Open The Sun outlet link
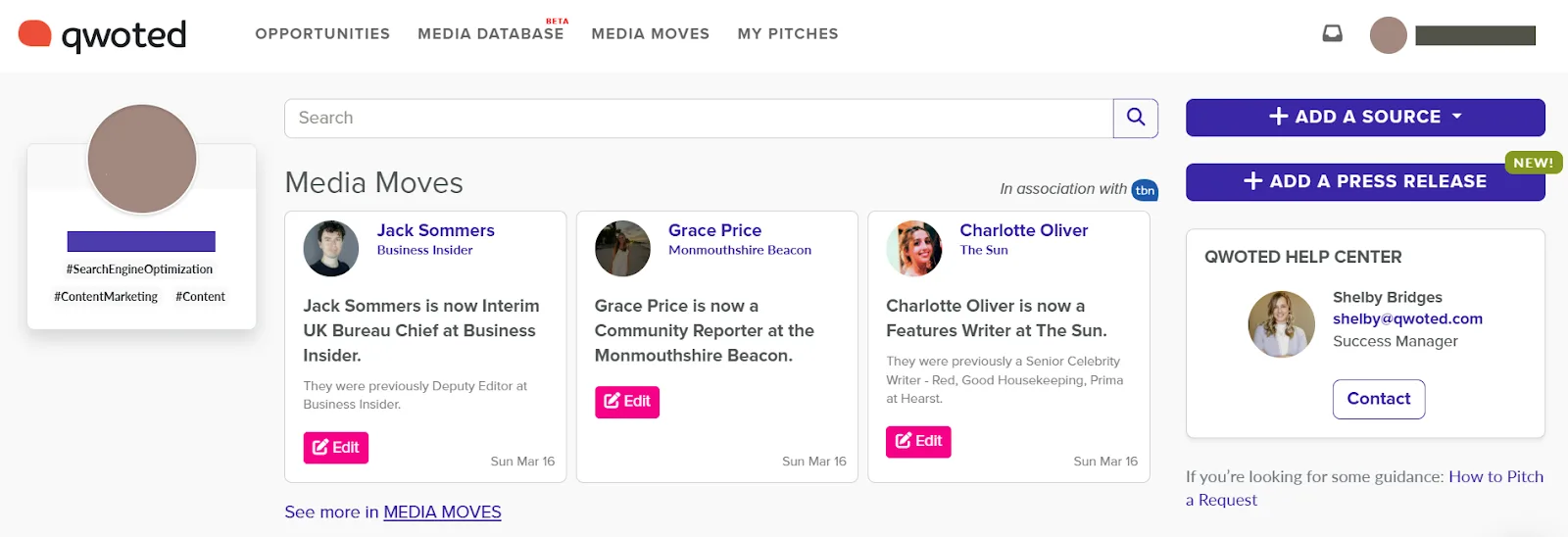 pyautogui.click(x=984, y=250)
